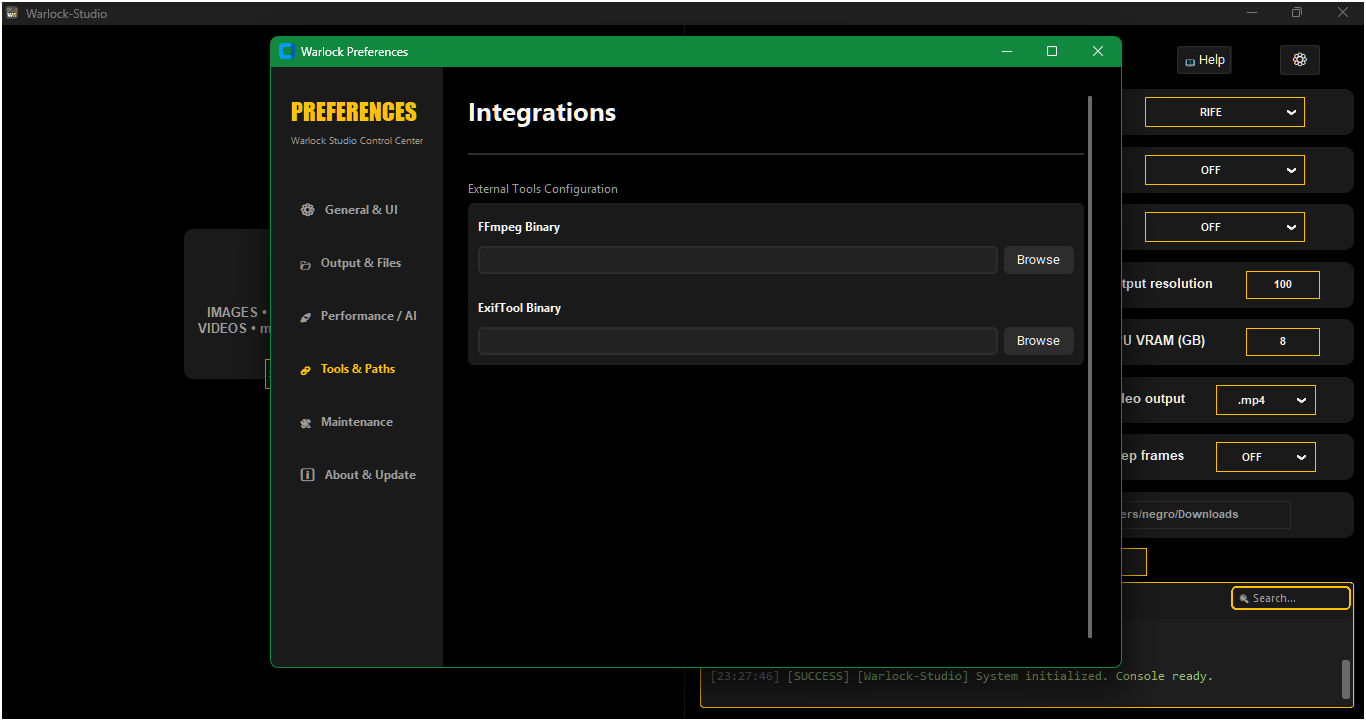Click the "Warlock Preferences" window title text
The image size is (1366, 721).
pyautogui.click(x=354, y=52)
